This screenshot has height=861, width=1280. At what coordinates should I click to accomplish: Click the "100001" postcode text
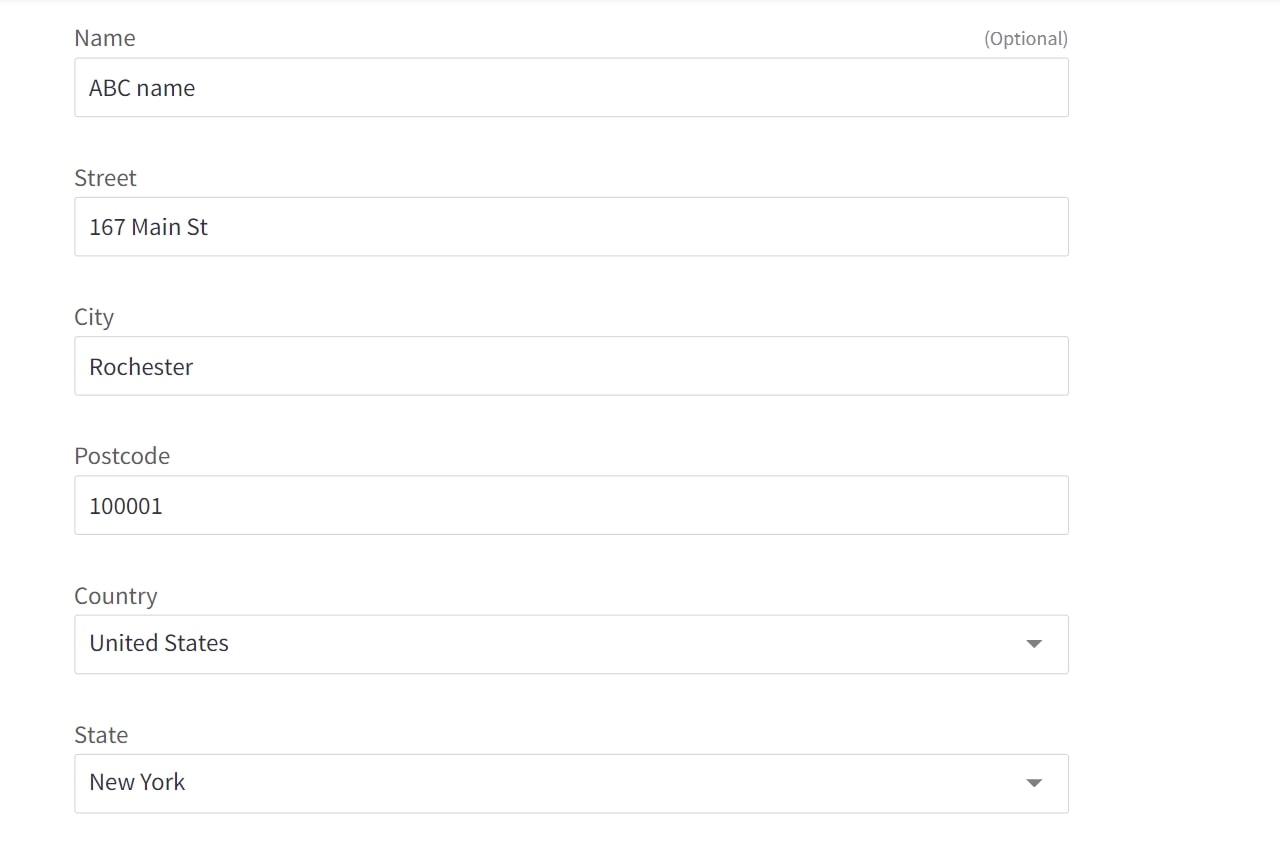126,506
